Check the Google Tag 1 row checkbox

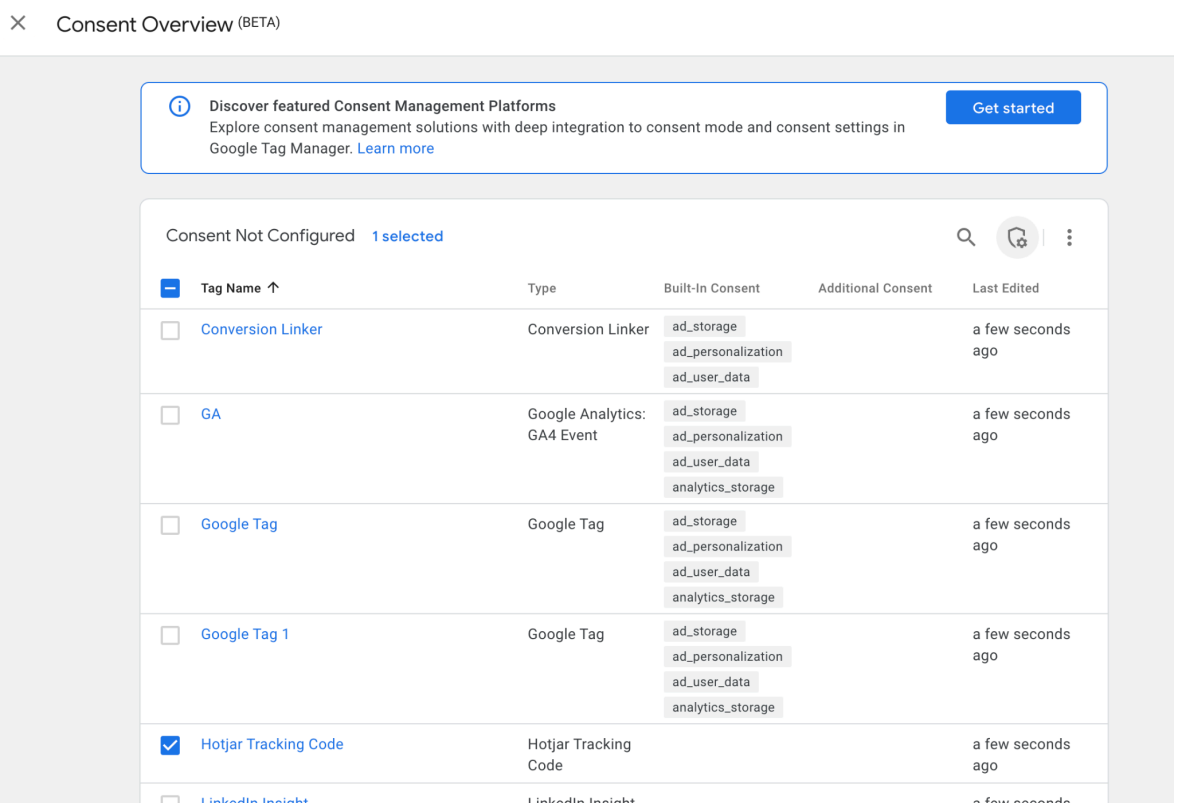coord(170,635)
